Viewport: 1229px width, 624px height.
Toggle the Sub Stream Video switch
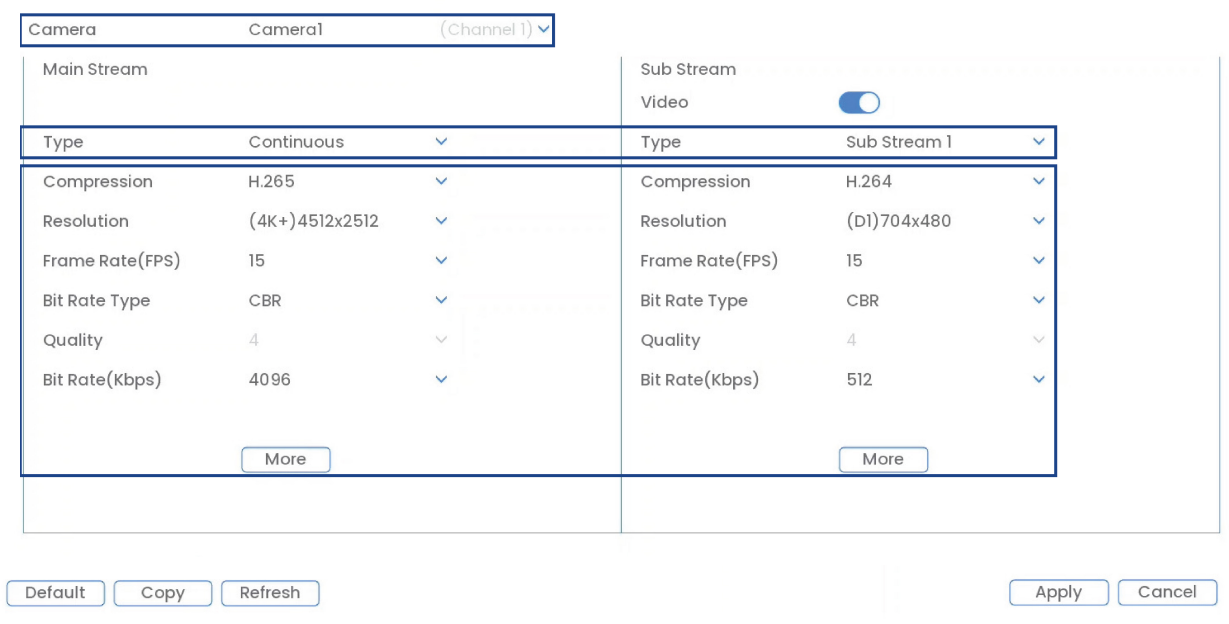tap(859, 102)
